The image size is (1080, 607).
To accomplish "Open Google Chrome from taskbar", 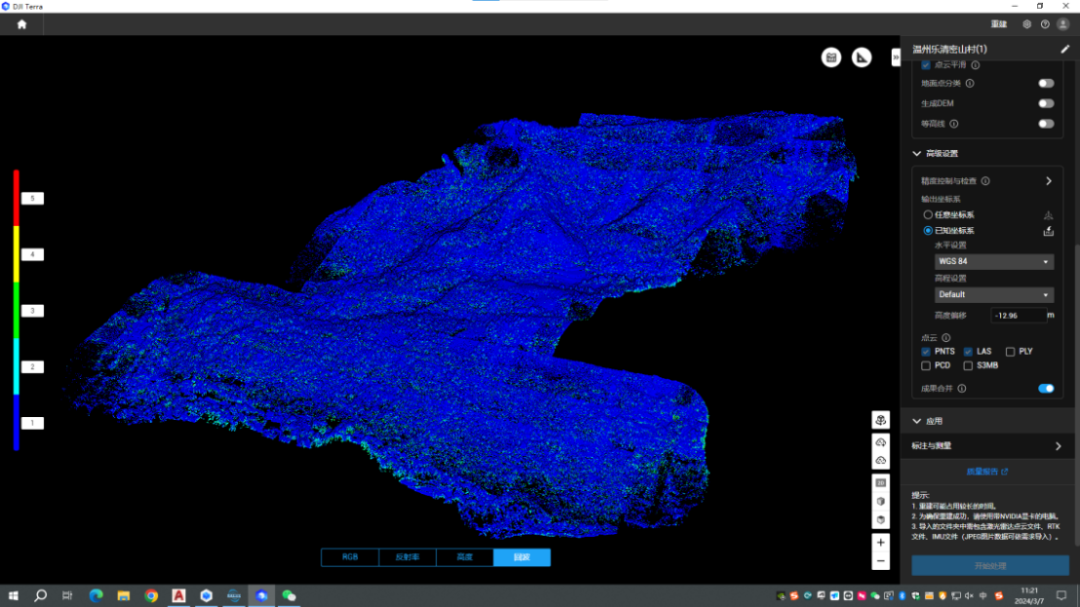I will point(151,596).
